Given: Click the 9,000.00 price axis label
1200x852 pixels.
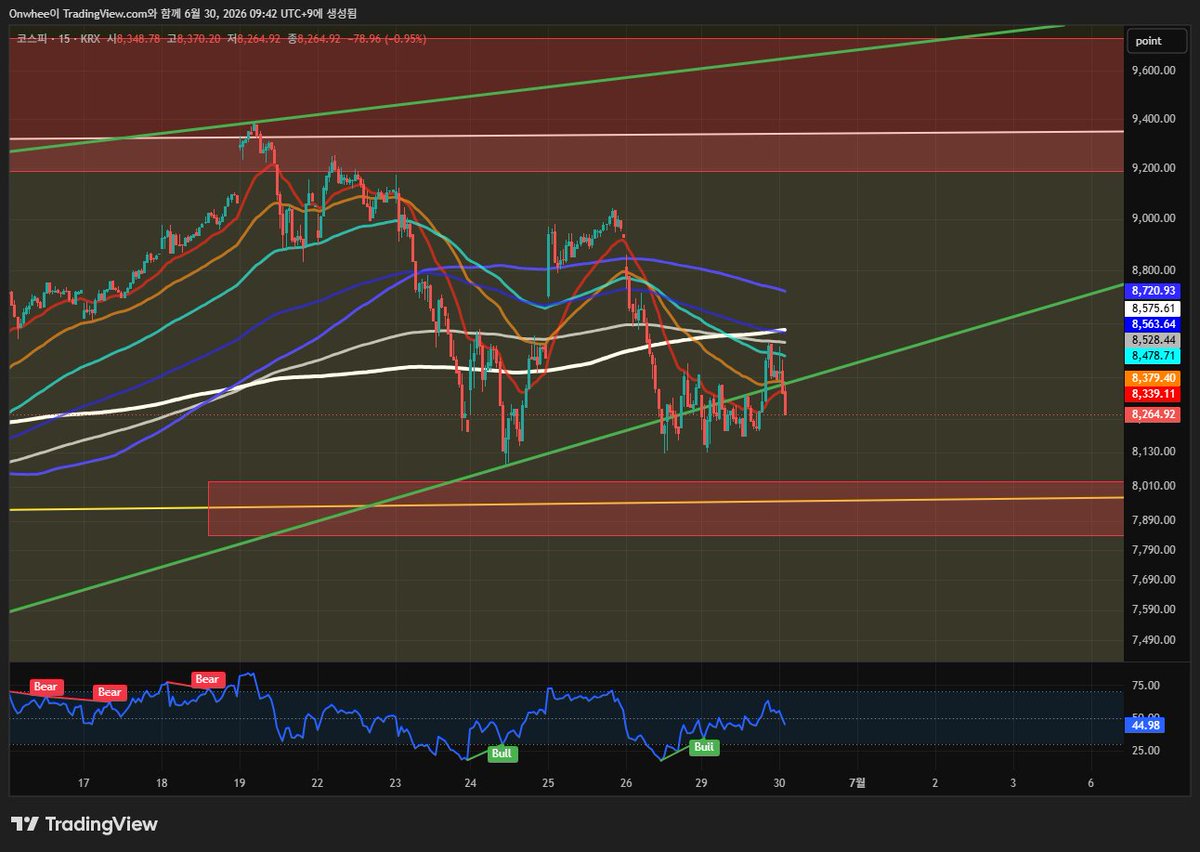Looking at the screenshot, I should click(1153, 218).
